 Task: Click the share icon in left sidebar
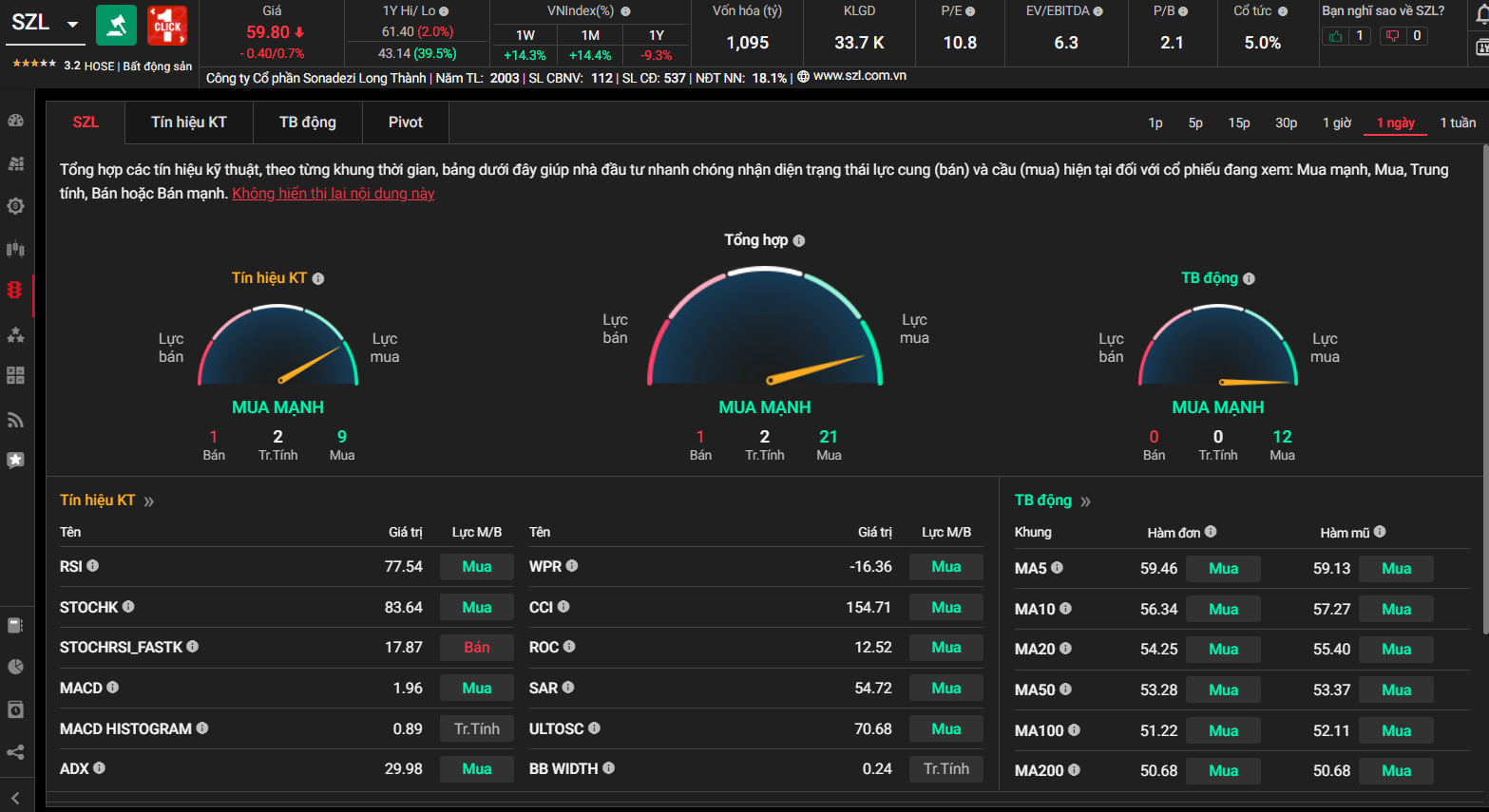(15, 752)
